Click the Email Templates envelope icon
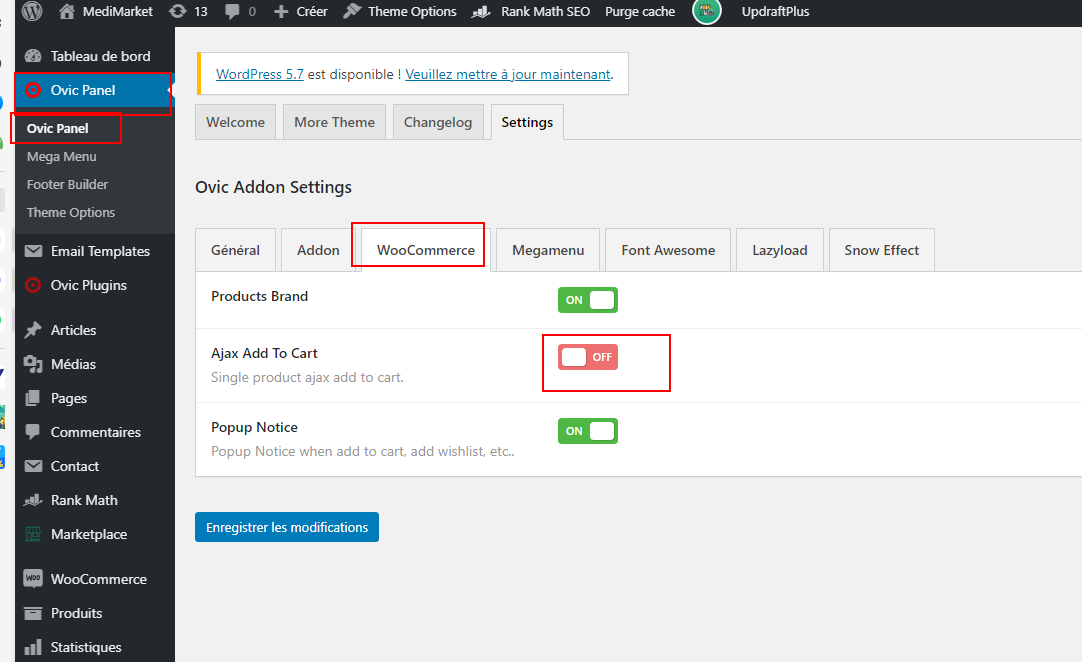1082x662 pixels. point(33,251)
